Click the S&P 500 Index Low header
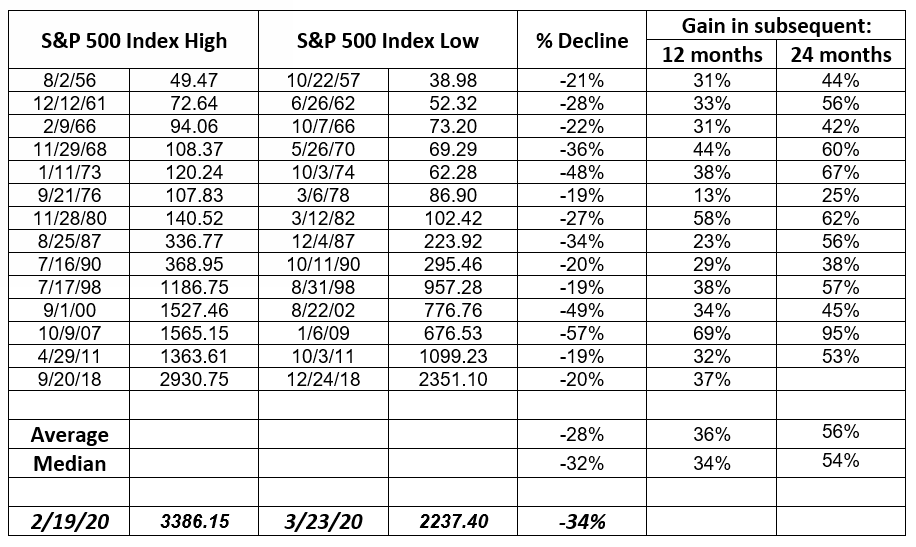 (388, 41)
